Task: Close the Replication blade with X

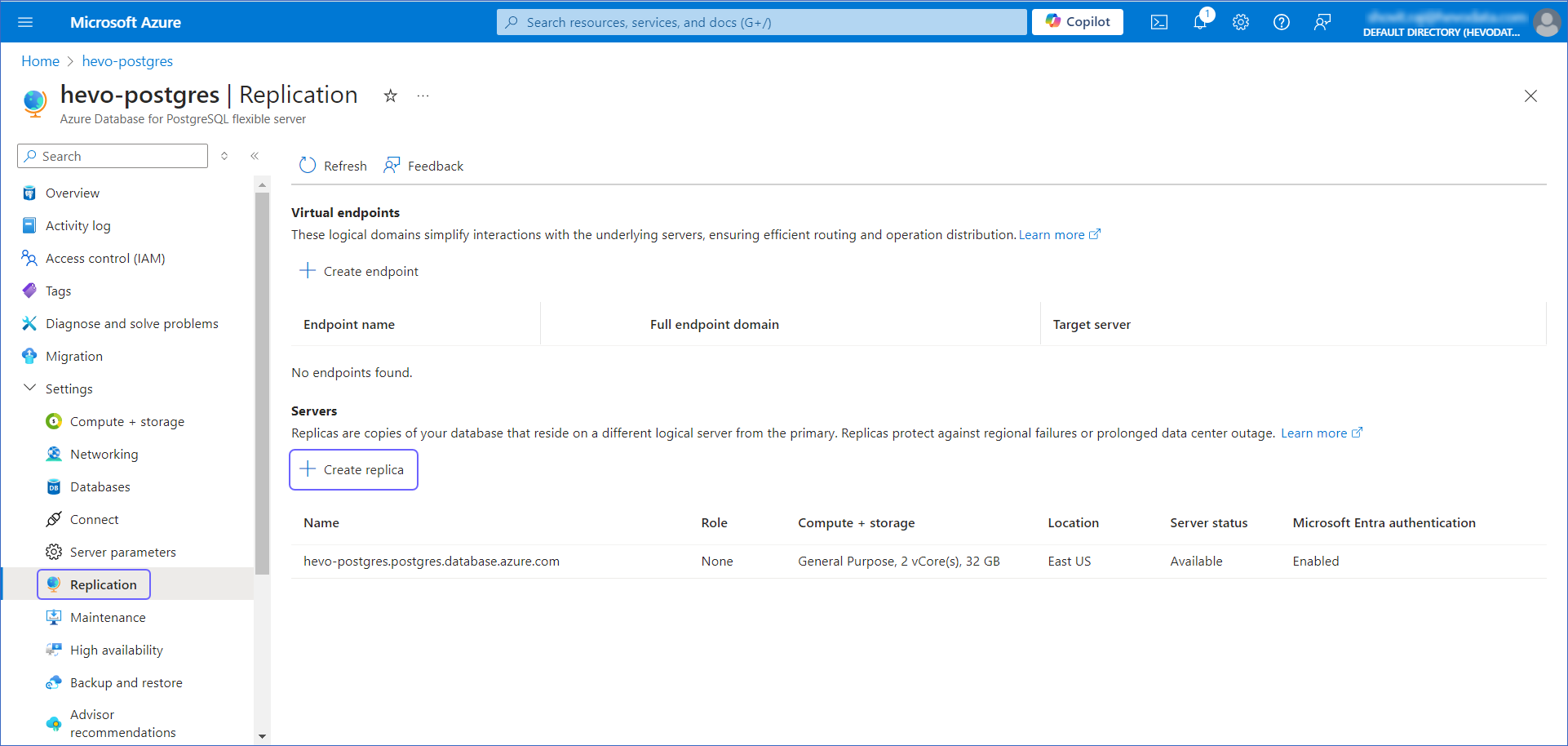Action: coord(1530,95)
